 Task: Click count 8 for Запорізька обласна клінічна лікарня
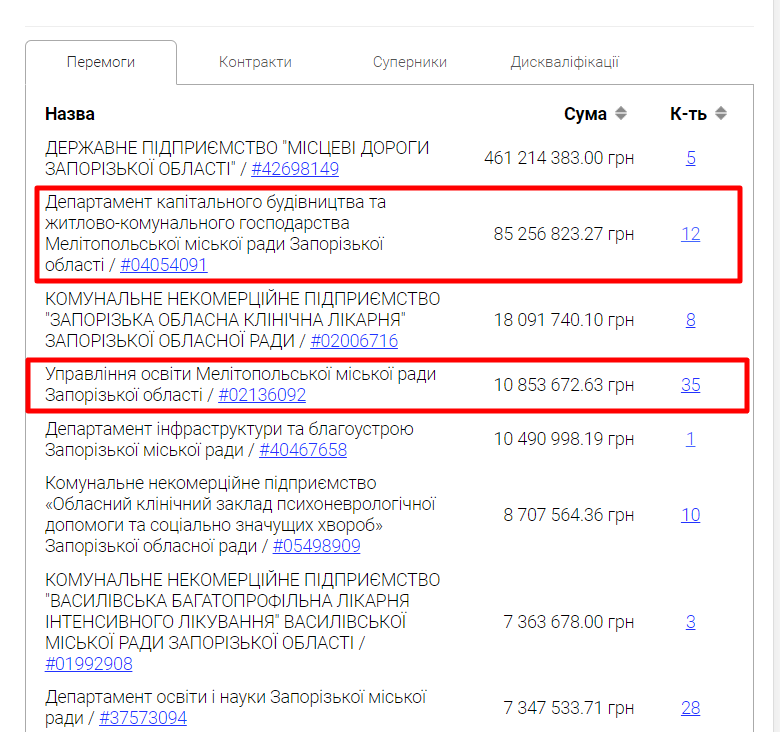(x=691, y=320)
